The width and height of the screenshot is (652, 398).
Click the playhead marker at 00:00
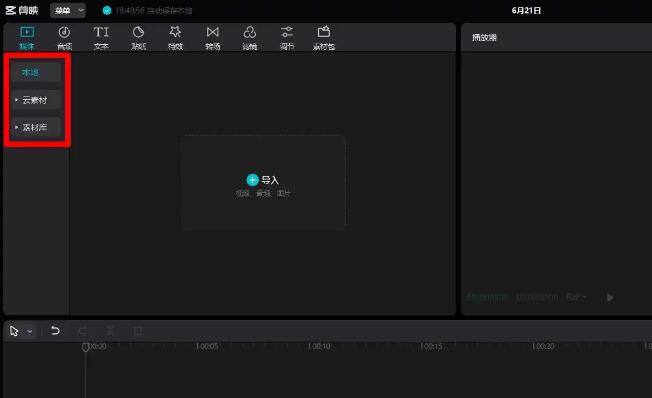[x=85, y=347]
